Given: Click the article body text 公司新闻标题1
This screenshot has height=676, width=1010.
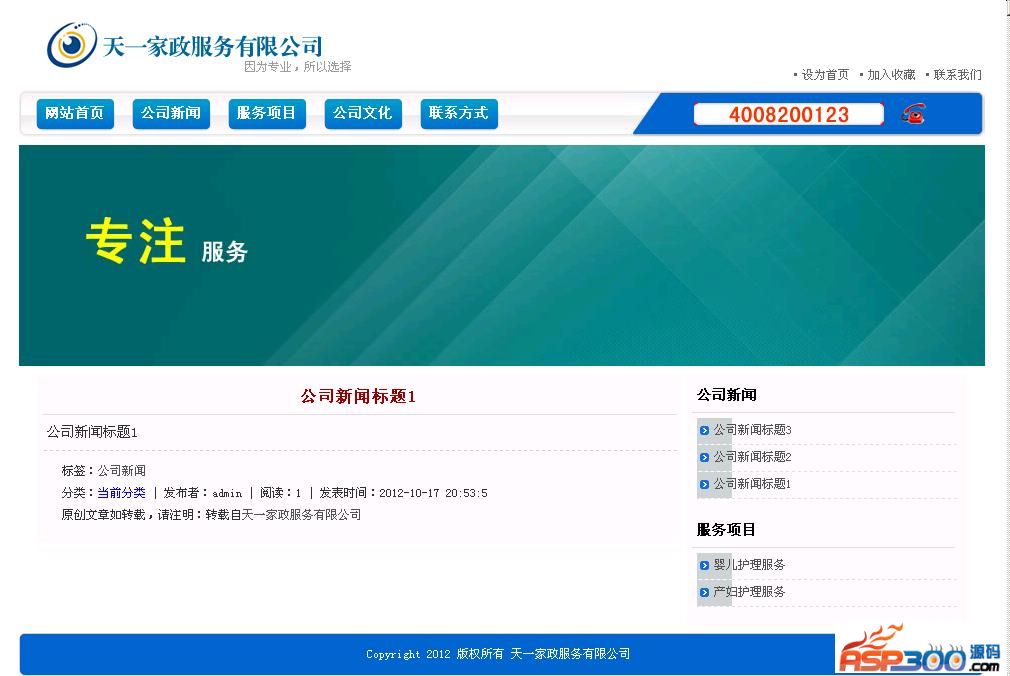Looking at the screenshot, I should click(x=92, y=432).
